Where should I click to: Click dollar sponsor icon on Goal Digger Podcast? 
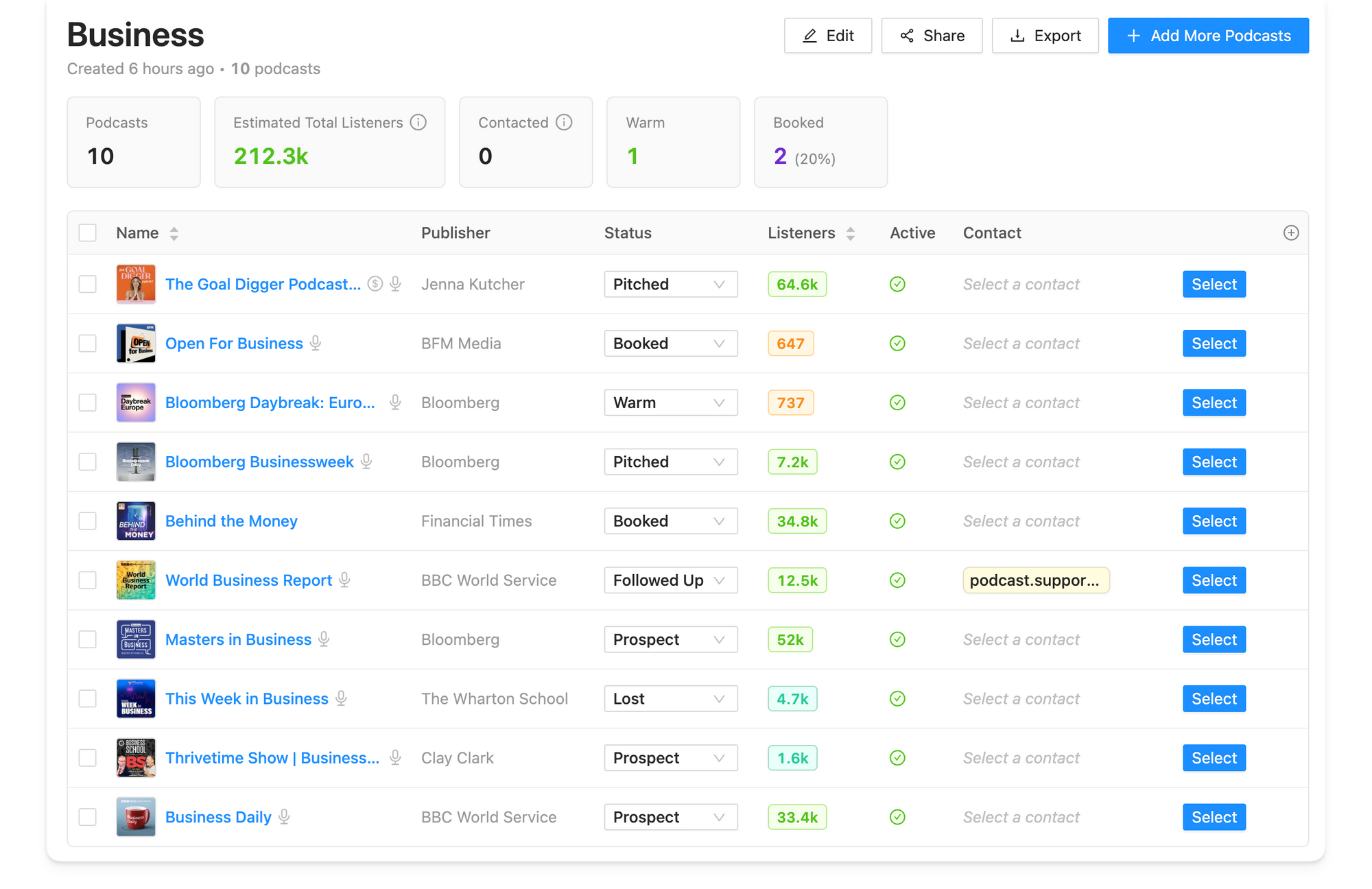pyautogui.click(x=375, y=284)
